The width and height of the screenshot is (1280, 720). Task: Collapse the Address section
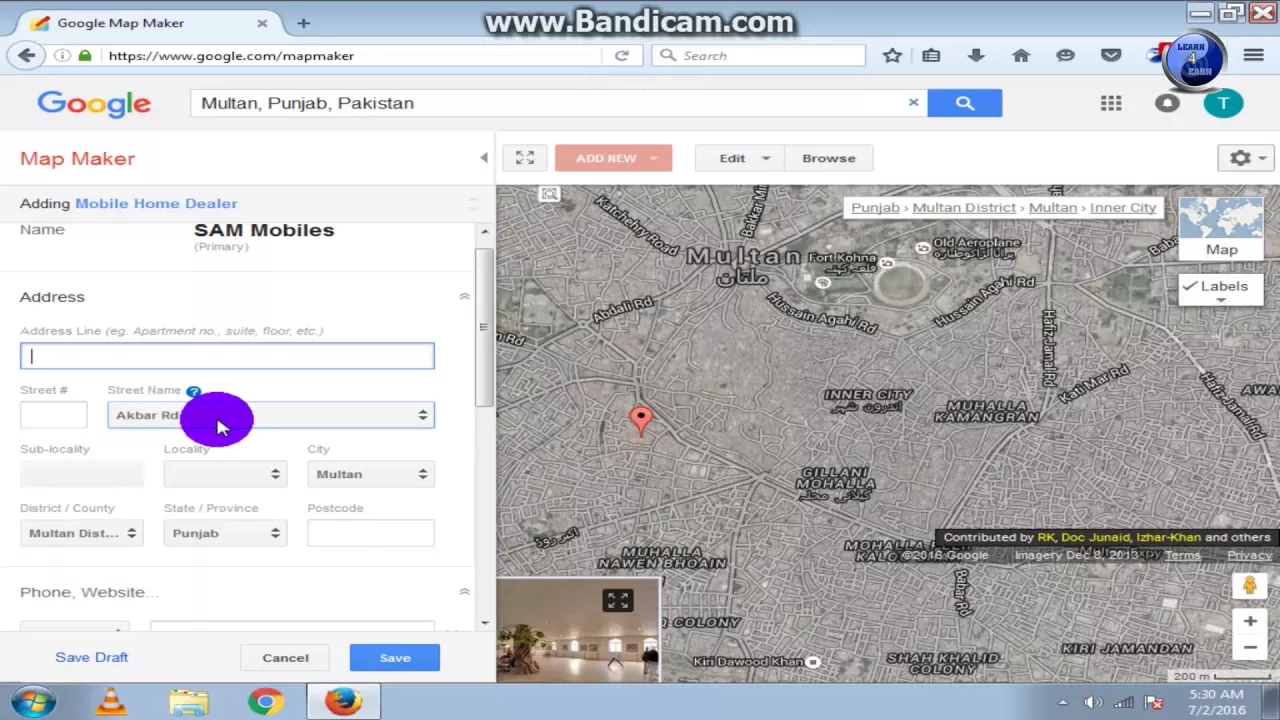click(x=464, y=297)
